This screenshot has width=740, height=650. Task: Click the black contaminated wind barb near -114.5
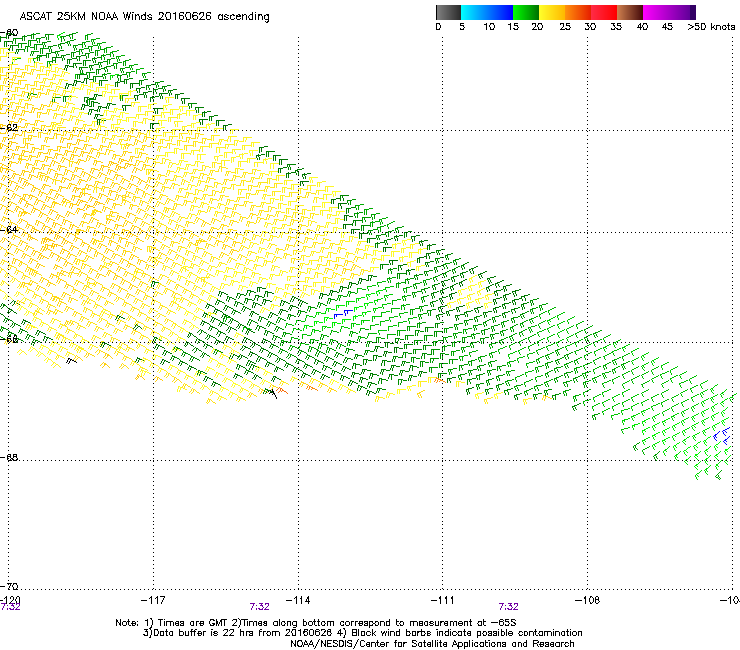click(x=271, y=393)
